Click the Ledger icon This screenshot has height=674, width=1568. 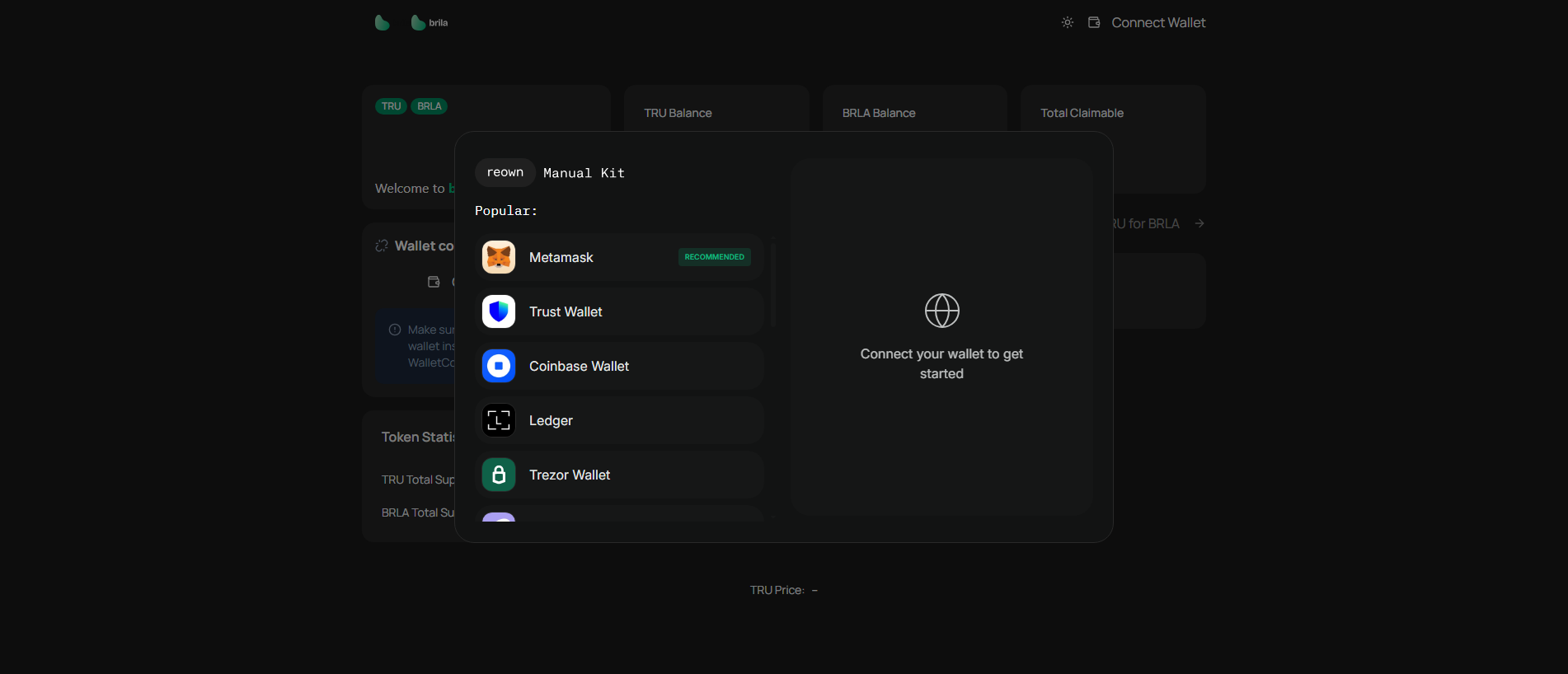[499, 420]
